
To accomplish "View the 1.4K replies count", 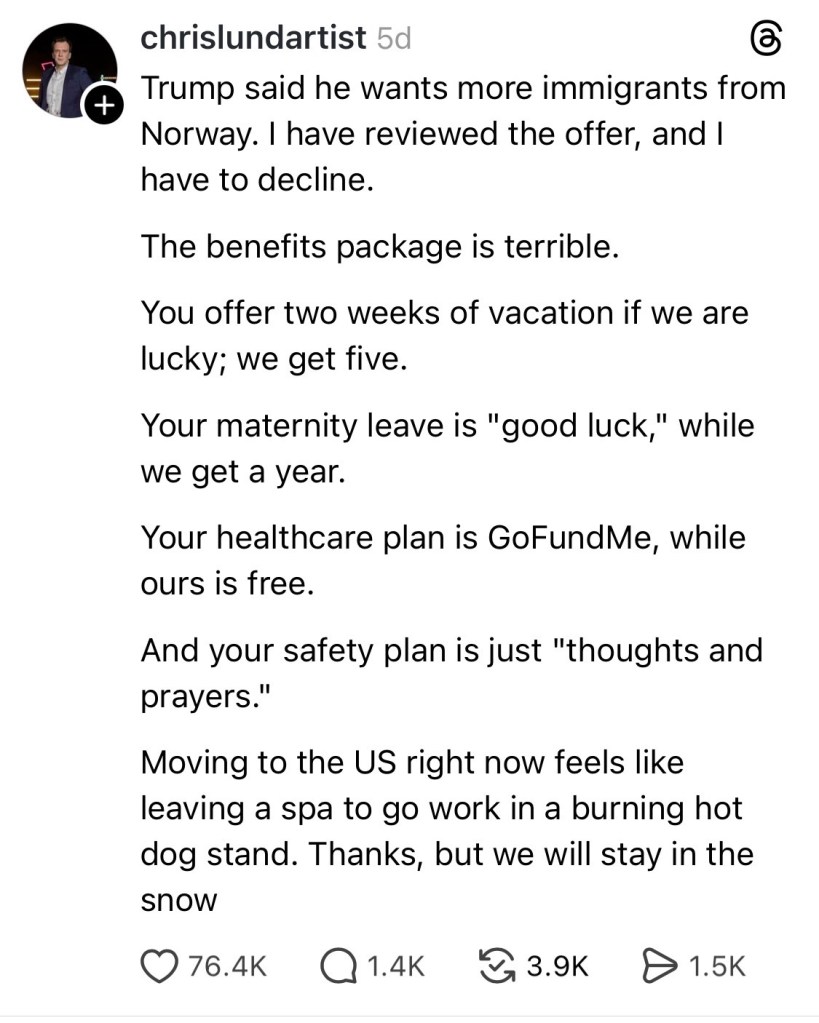I will click(395, 966).
